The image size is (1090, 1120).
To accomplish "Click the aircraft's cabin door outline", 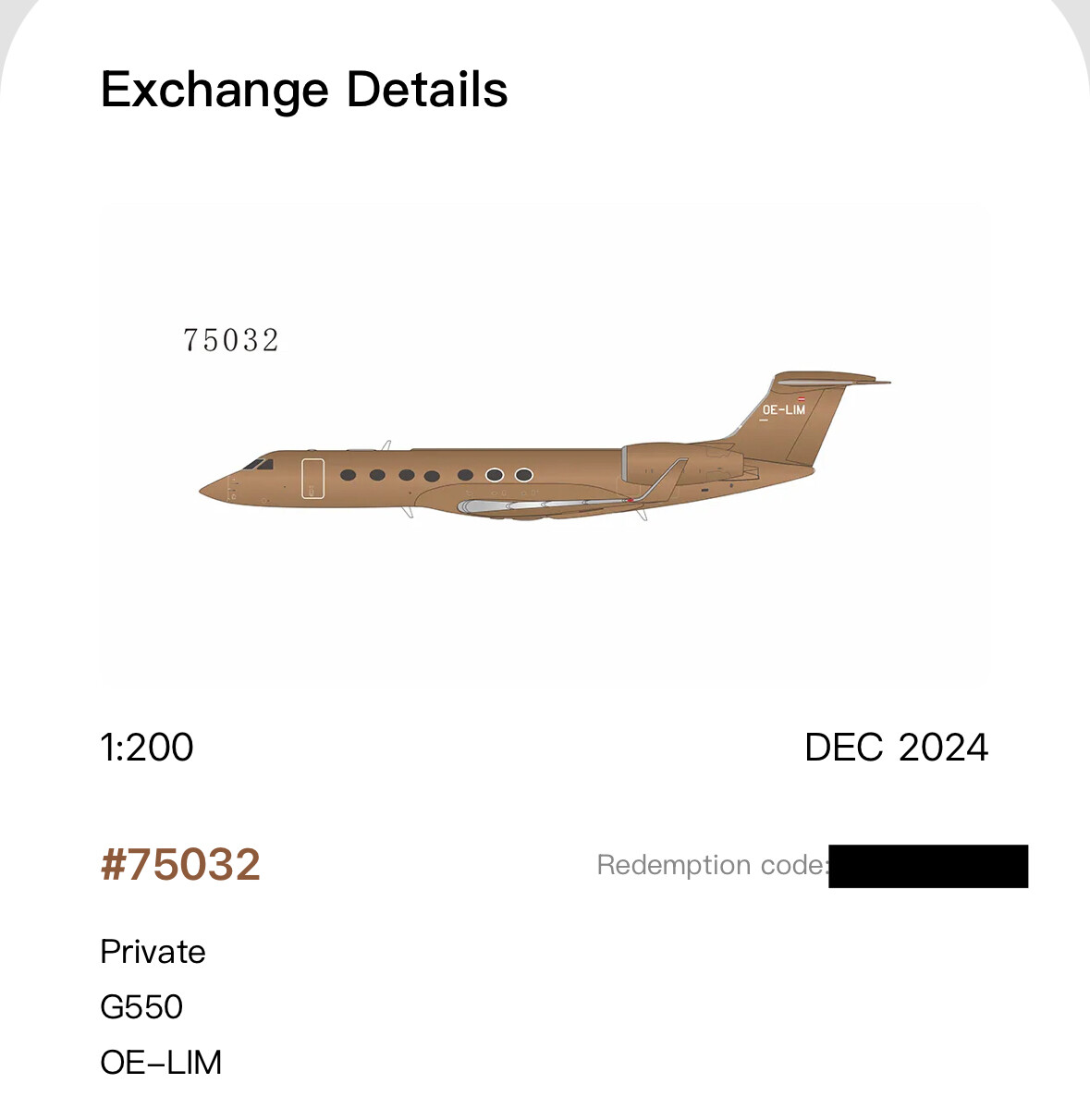I will (x=312, y=478).
